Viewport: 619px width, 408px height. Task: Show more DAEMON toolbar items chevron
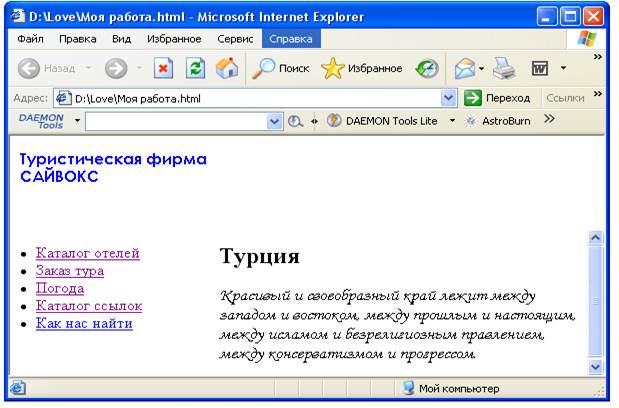coord(549,118)
